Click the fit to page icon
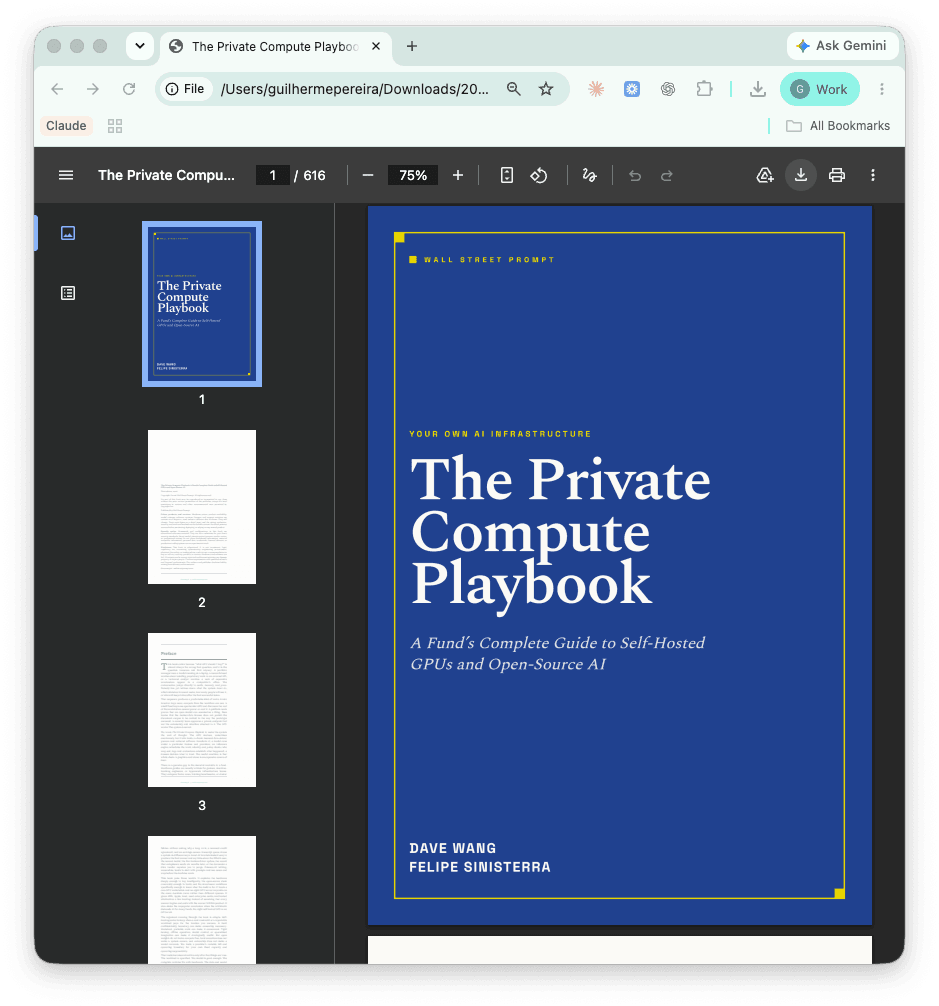This screenshot has height=1006, width=939. (x=507, y=175)
